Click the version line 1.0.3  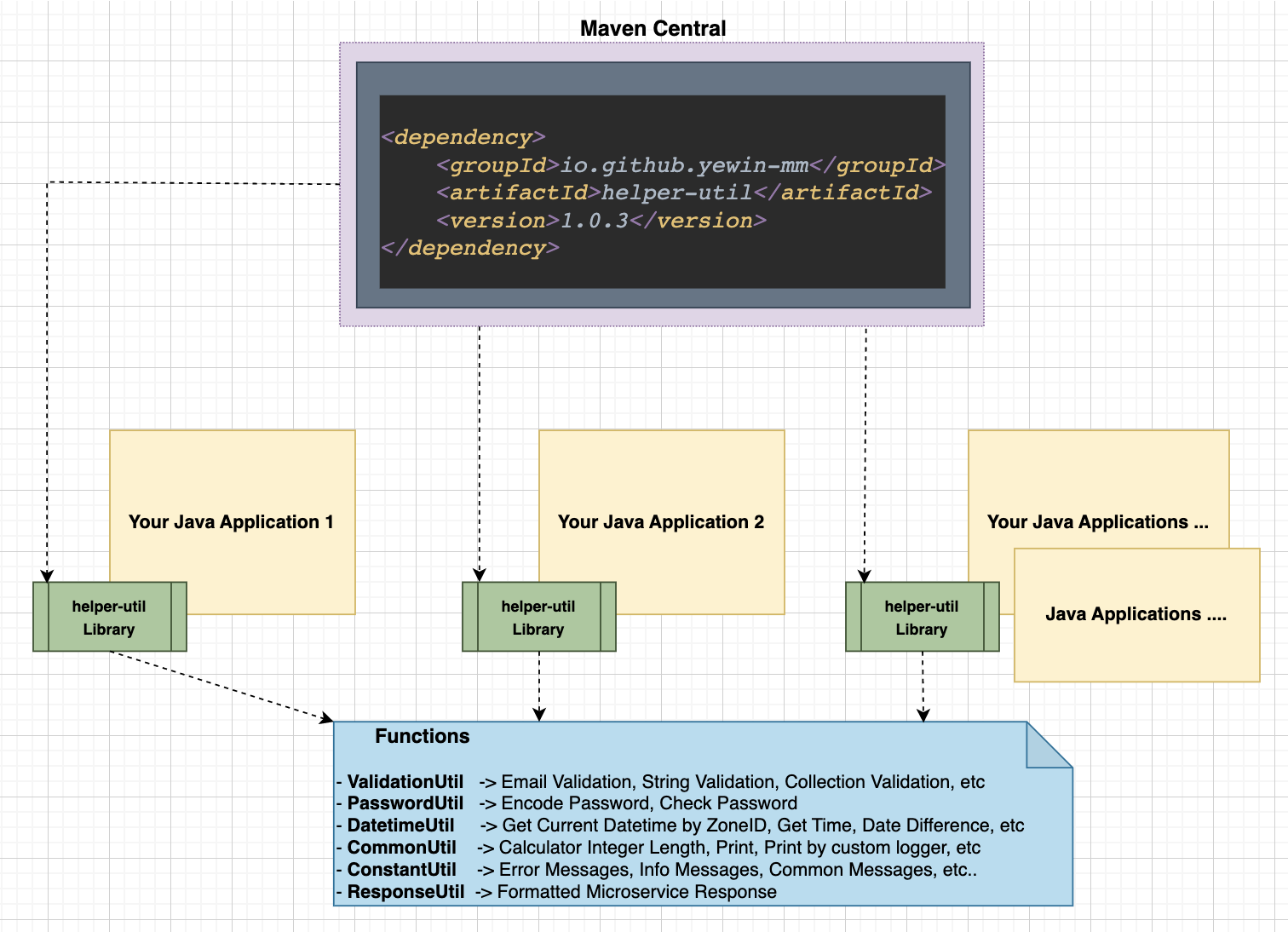click(x=601, y=221)
